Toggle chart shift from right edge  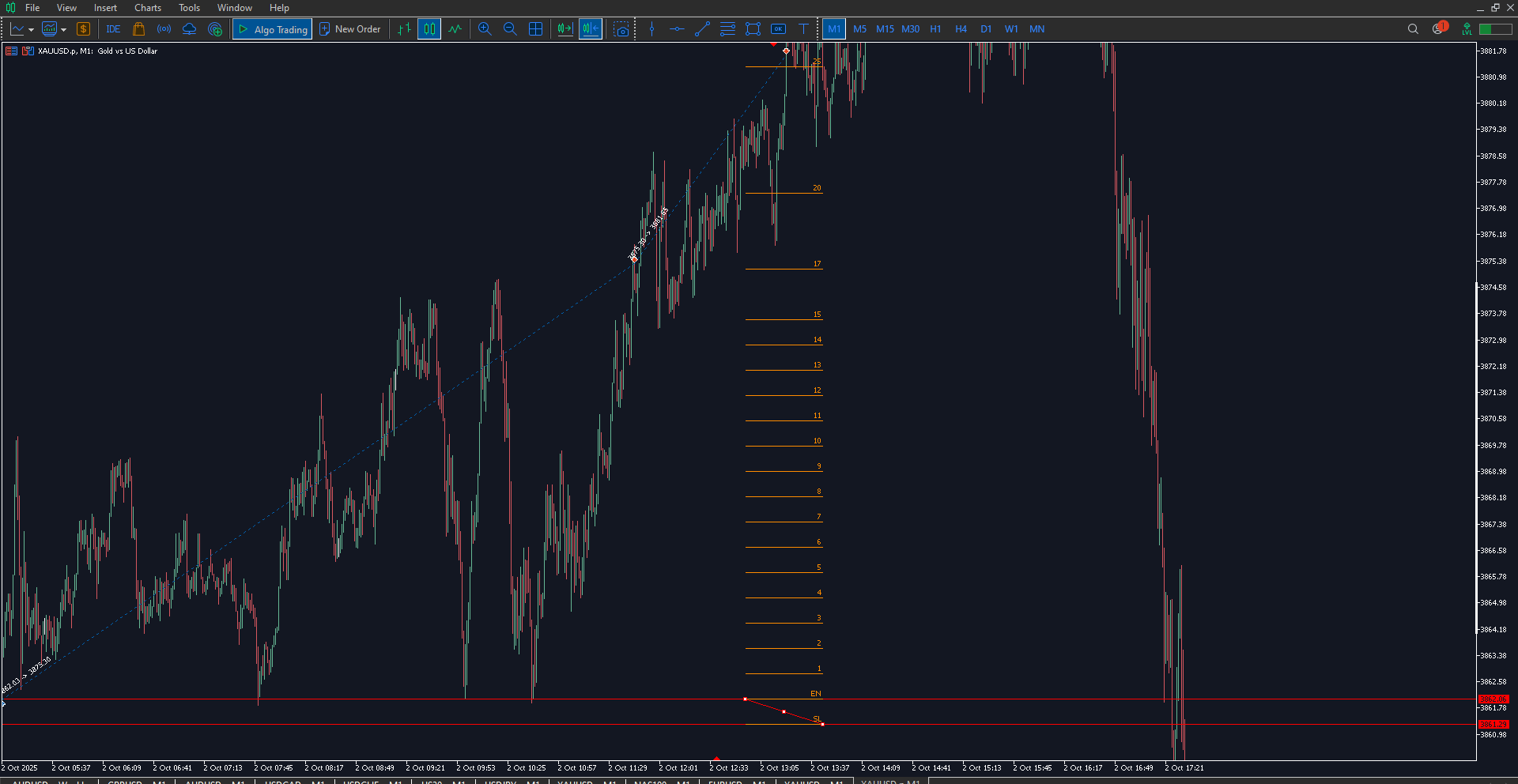click(590, 29)
